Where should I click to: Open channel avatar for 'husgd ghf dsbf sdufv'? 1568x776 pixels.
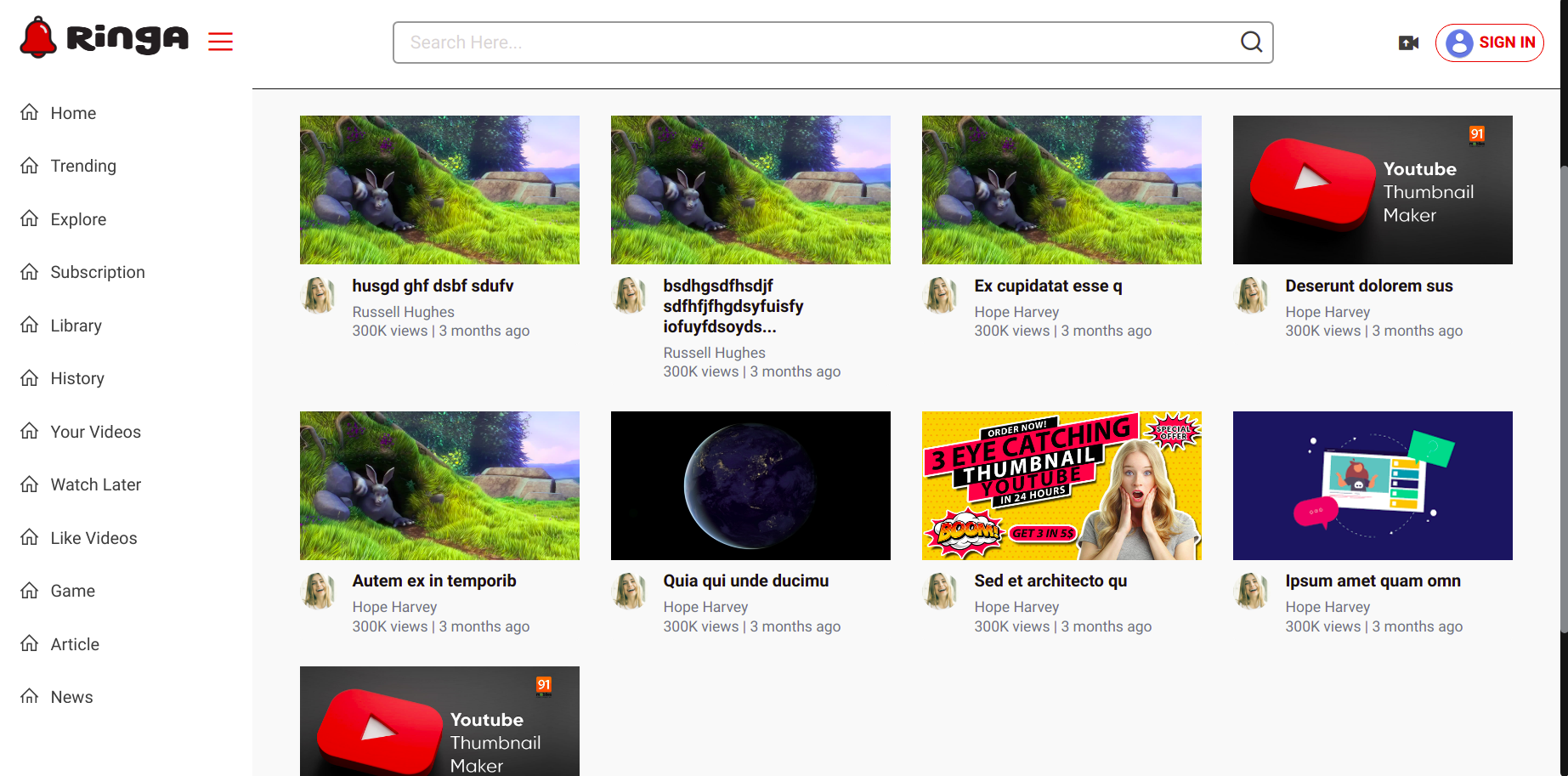320,295
